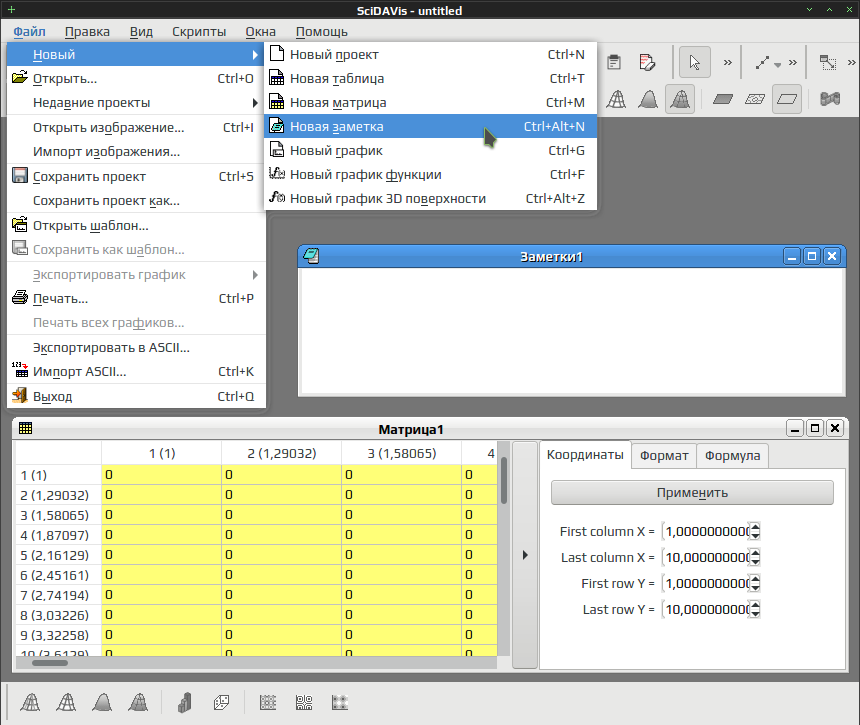Click the clipboard paste icon in the toolbar
Screen dimensions: 860x725
point(614,63)
